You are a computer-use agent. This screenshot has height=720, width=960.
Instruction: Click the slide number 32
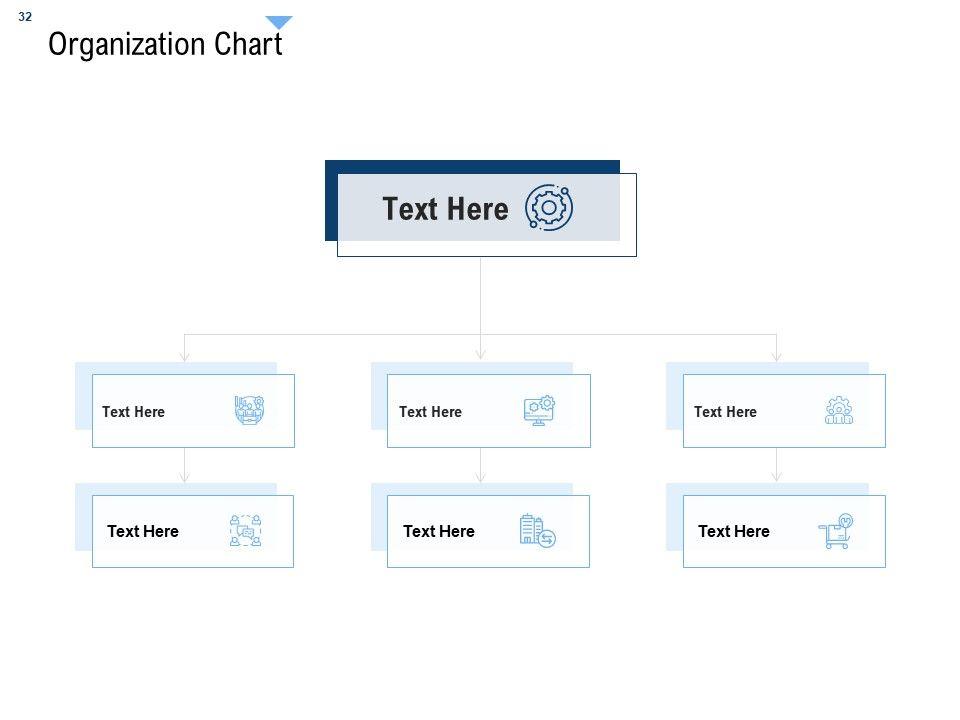[x=25, y=17]
